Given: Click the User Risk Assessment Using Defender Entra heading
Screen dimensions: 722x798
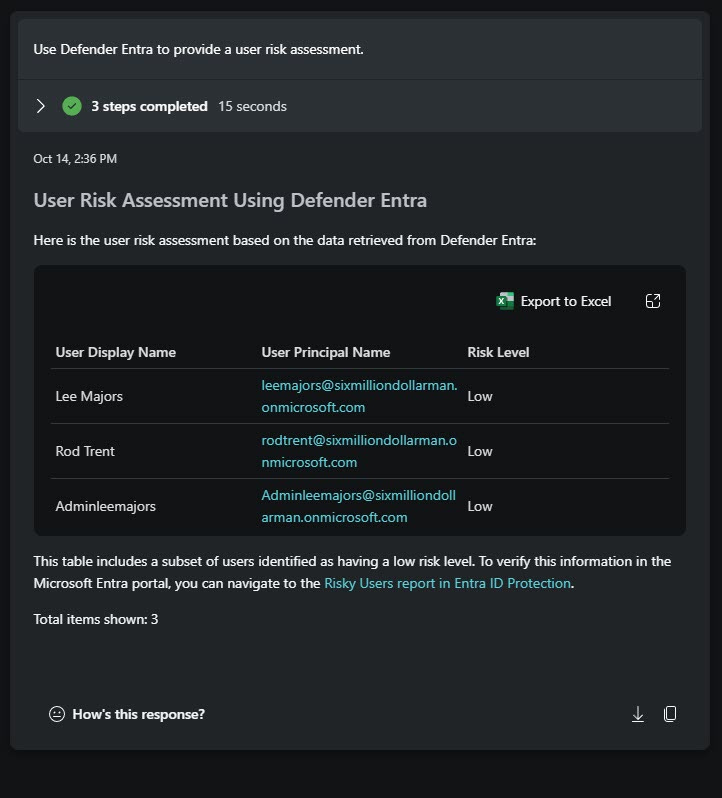Looking at the screenshot, I should click(230, 201).
